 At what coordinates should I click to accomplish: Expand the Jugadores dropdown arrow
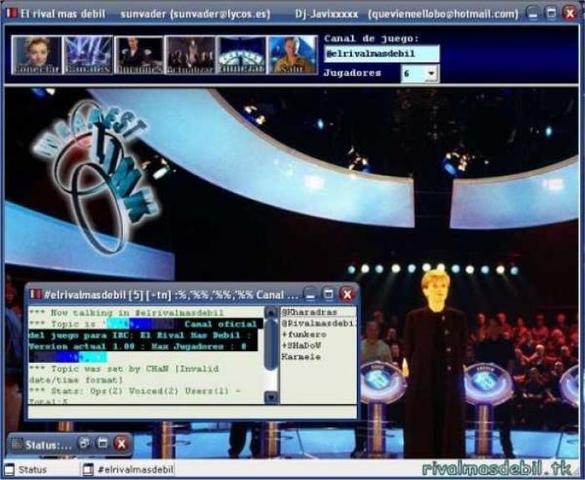(x=431, y=73)
